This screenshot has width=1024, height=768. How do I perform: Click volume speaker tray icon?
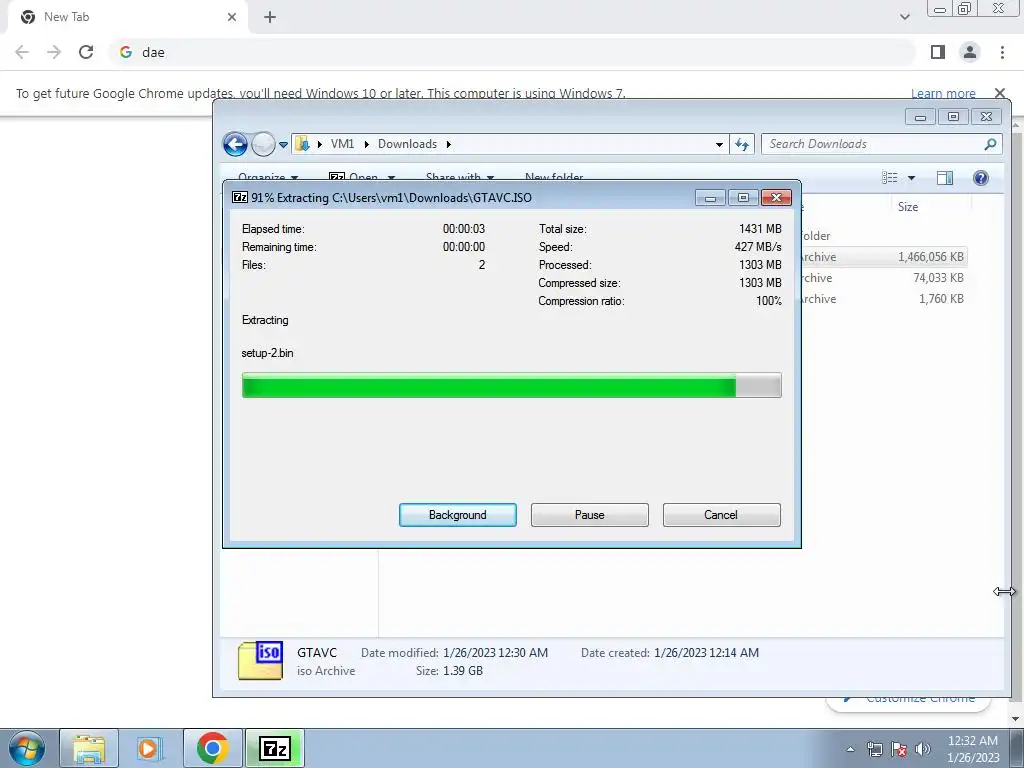click(923, 749)
